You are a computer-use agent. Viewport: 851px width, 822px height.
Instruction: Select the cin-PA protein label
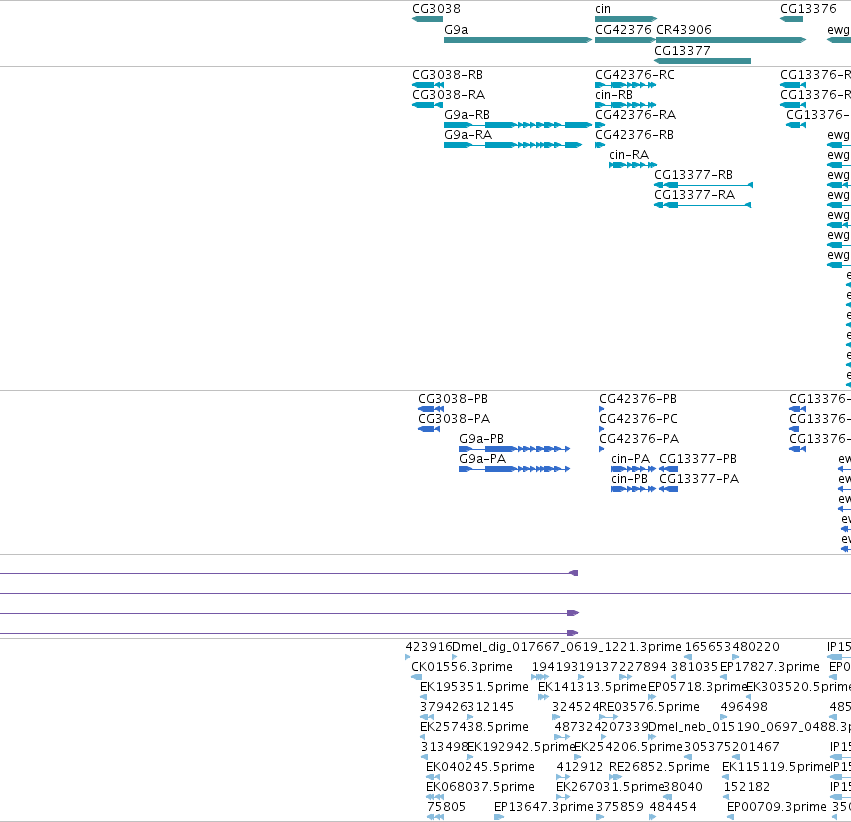(x=630, y=459)
